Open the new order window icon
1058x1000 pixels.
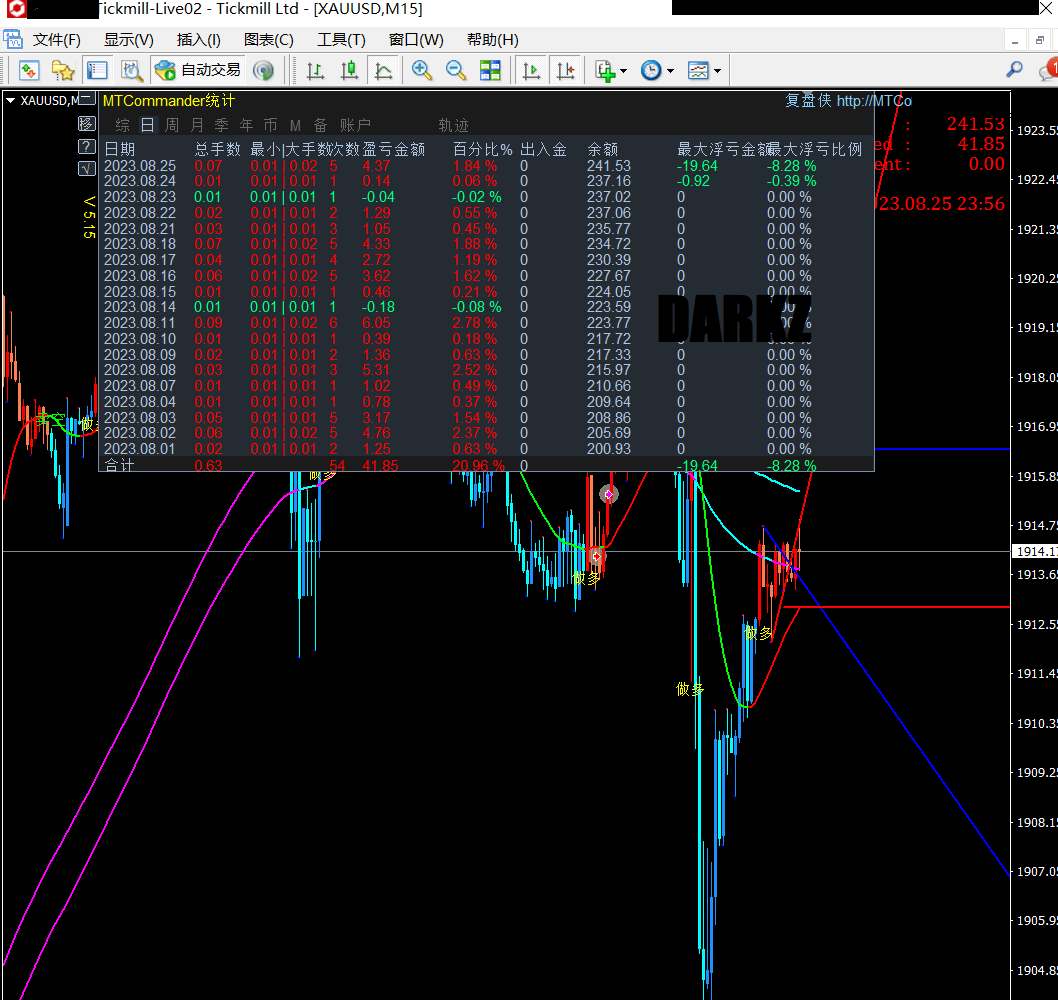point(29,70)
